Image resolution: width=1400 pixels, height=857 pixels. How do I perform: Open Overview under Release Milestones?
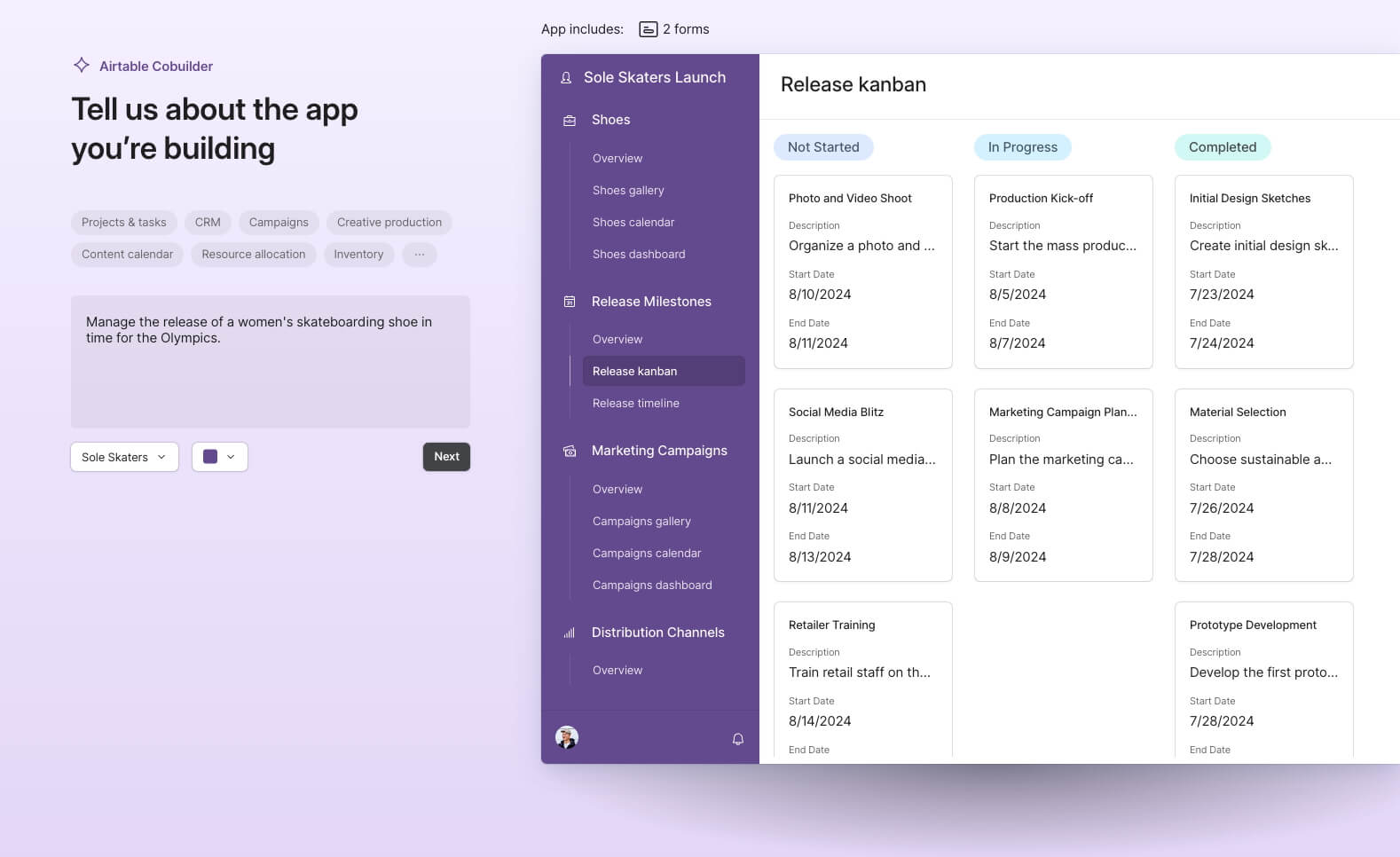pyautogui.click(x=617, y=339)
